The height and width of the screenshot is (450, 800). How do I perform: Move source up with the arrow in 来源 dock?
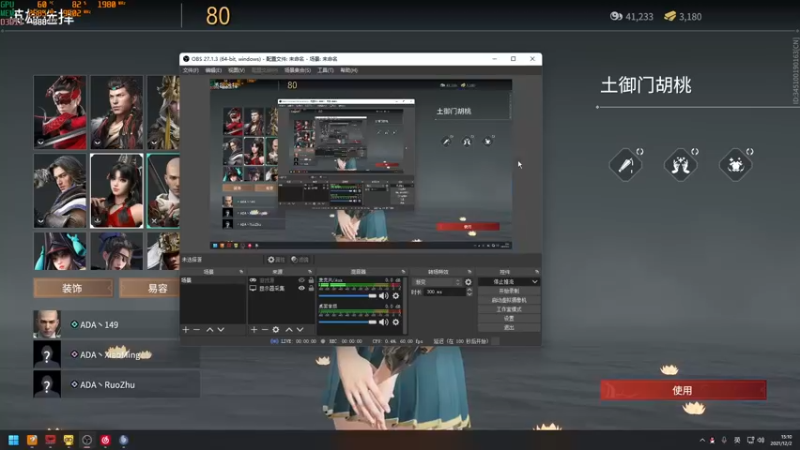289,330
